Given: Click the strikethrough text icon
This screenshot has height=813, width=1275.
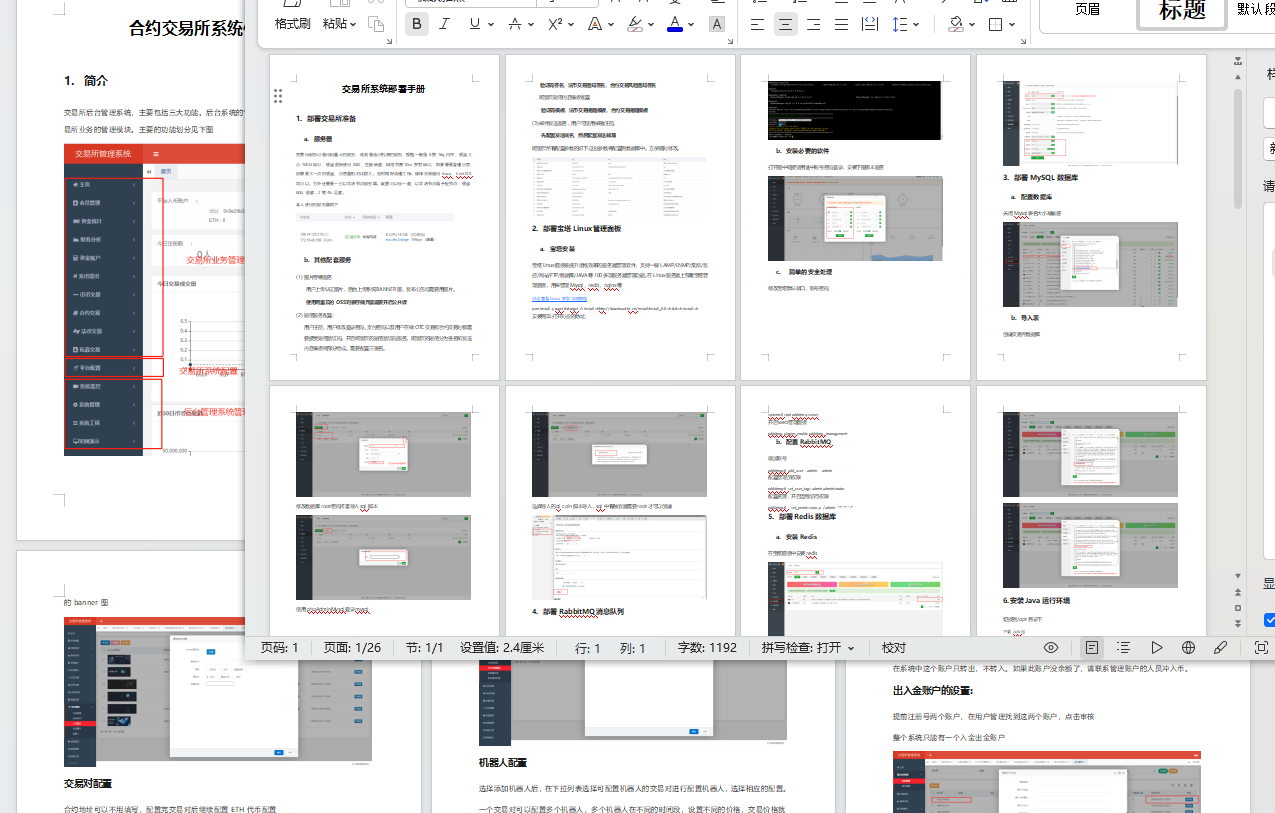Looking at the screenshot, I should tap(515, 24).
